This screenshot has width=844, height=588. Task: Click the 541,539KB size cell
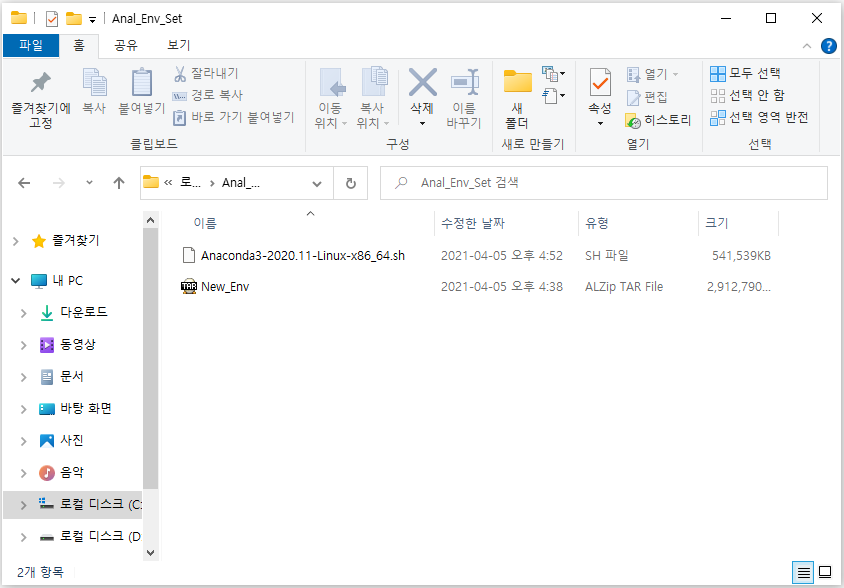741,256
